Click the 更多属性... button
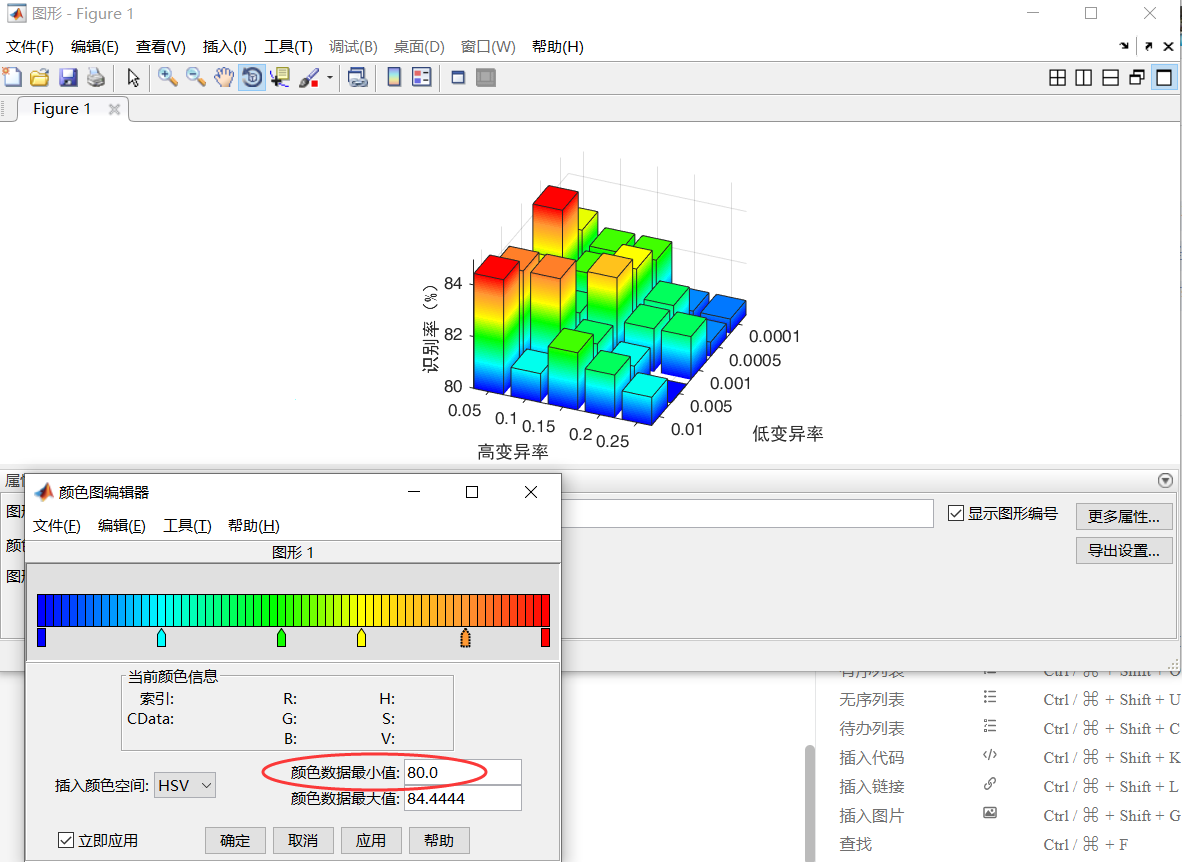The height and width of the screenshot is (862, 1182). [1124, 517]
